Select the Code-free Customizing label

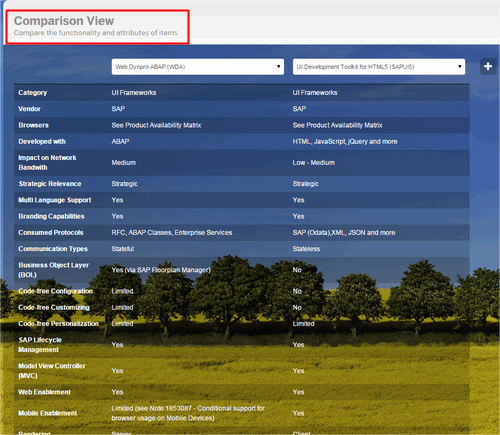click(x=54, y=308)
